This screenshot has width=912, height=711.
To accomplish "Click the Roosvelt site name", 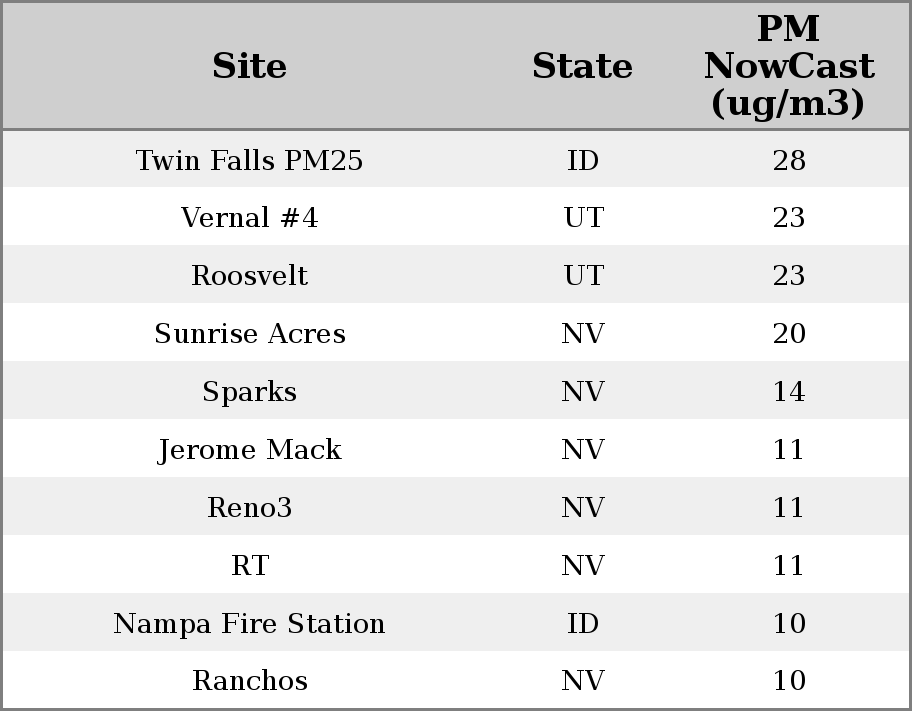I will coord(250,276).
